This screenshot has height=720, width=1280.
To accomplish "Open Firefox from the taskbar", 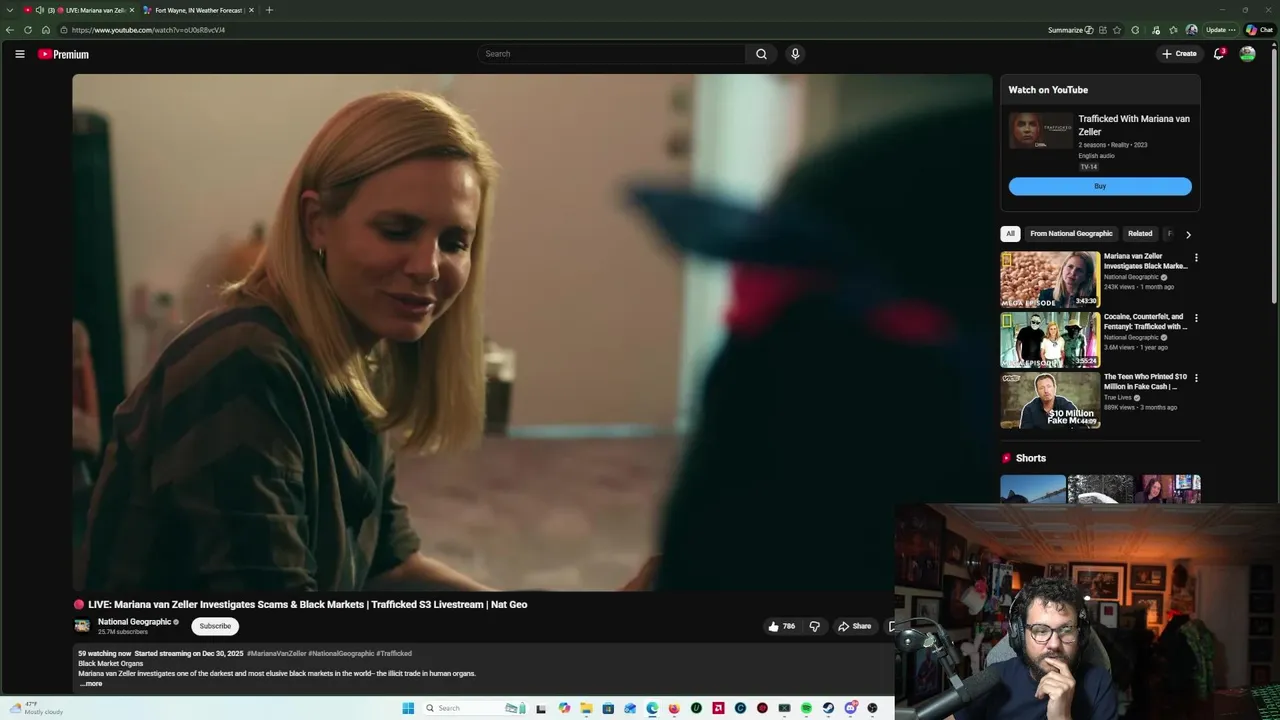I will 674,708.
